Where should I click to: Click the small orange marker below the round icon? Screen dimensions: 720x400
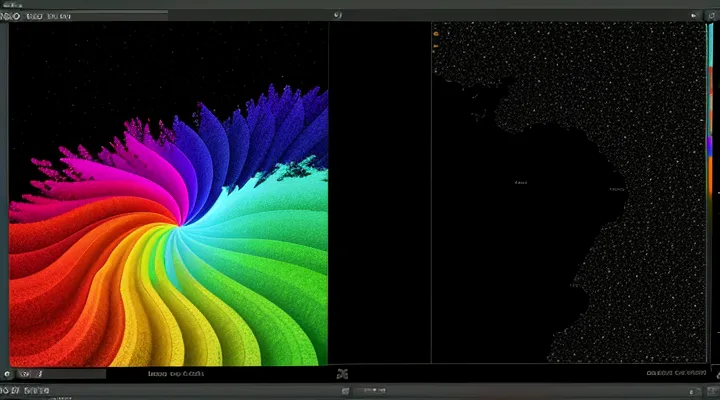point(436,47)
